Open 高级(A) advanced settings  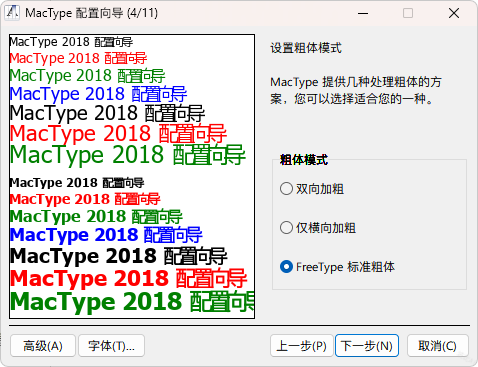point(43,346)
